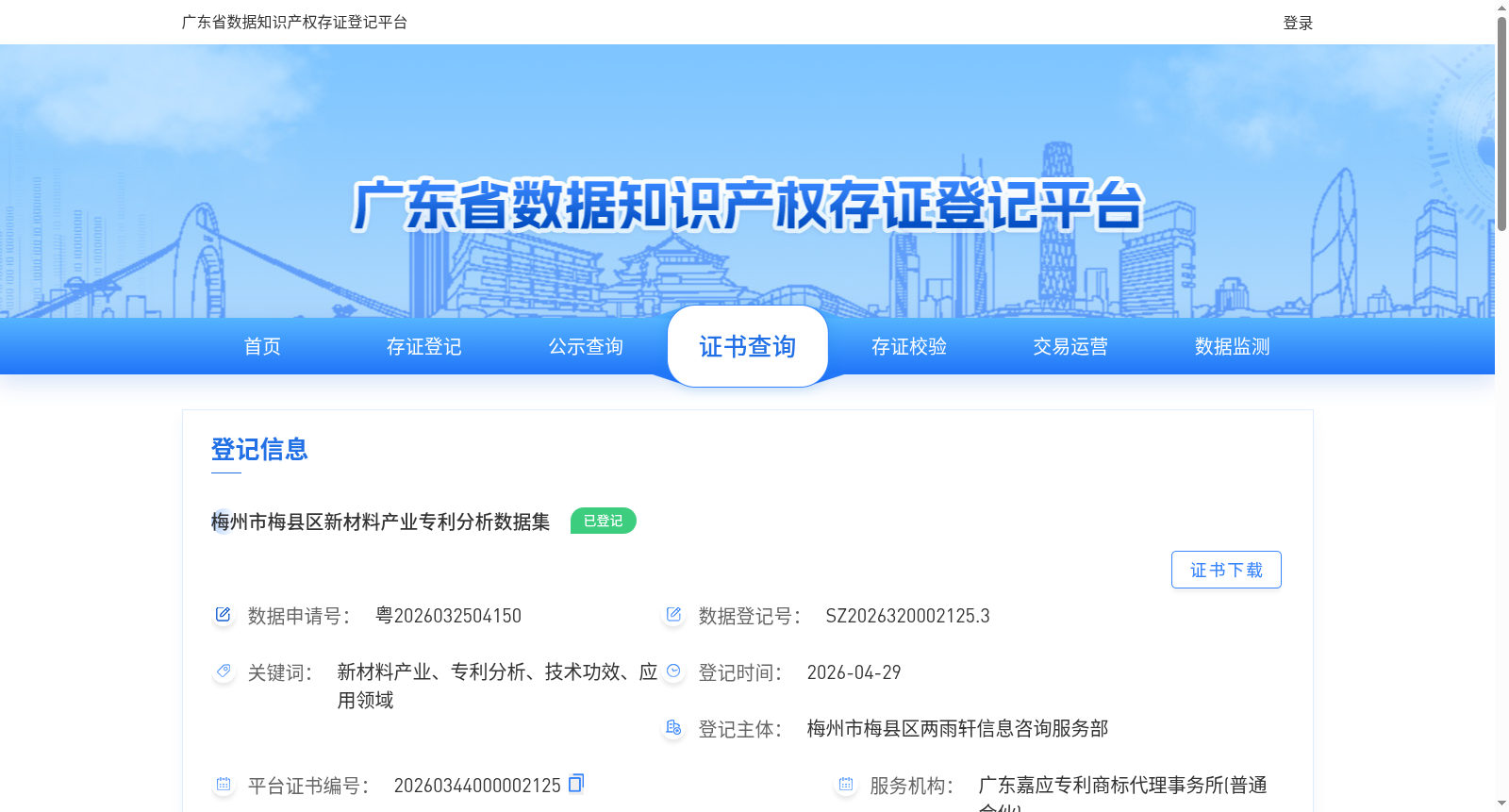The image size is (1509, 812).
Task: Click the 登记信息 section heading
Action: (259, 450)
